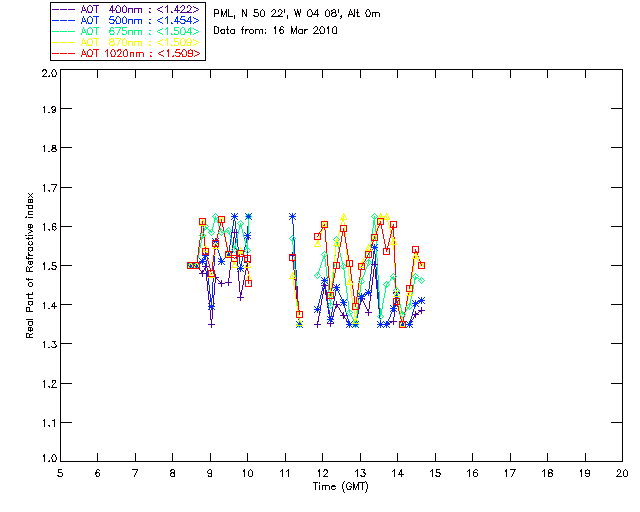This screenshot has width=640, height=512.
Task: Click the 'Data from: 16 Mar 2010' label
Action: [276, 31]
